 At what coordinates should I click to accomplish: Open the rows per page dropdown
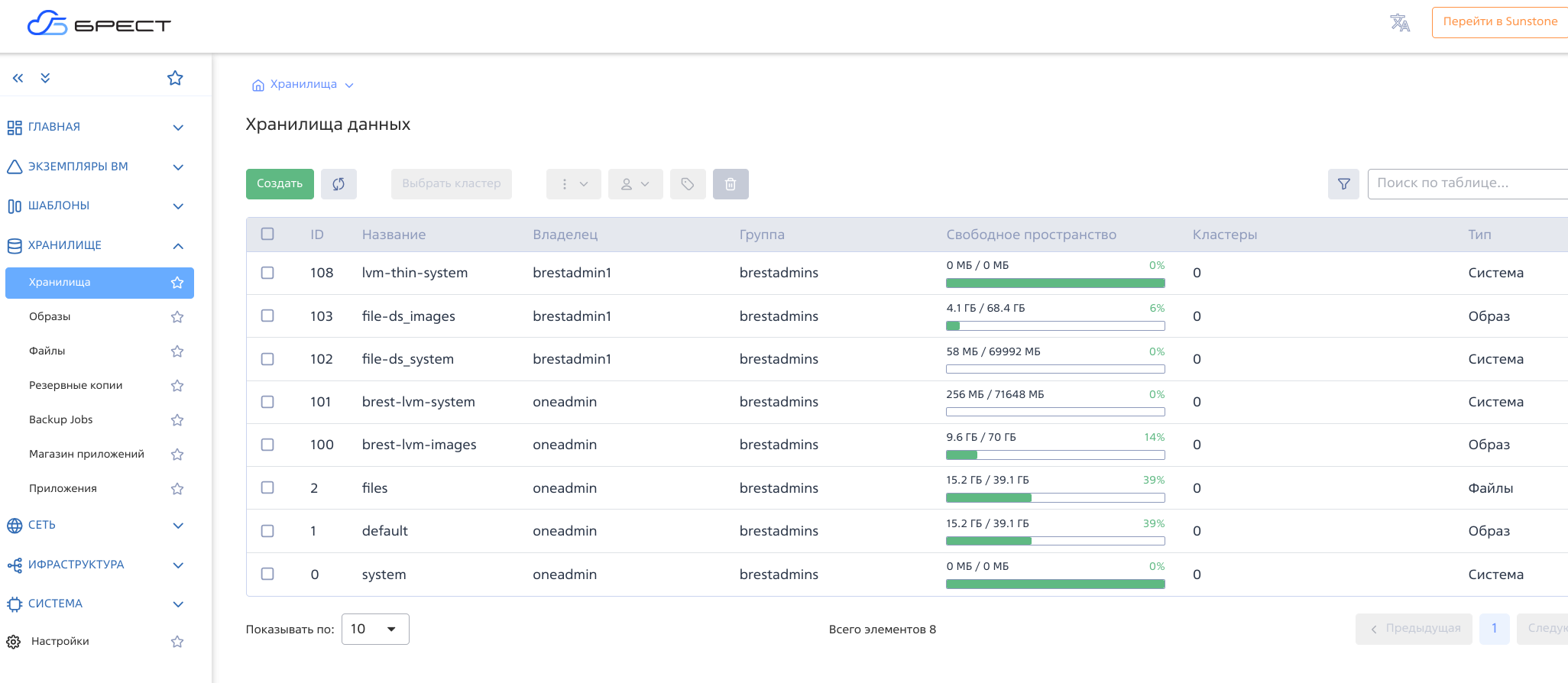(374, 629)
